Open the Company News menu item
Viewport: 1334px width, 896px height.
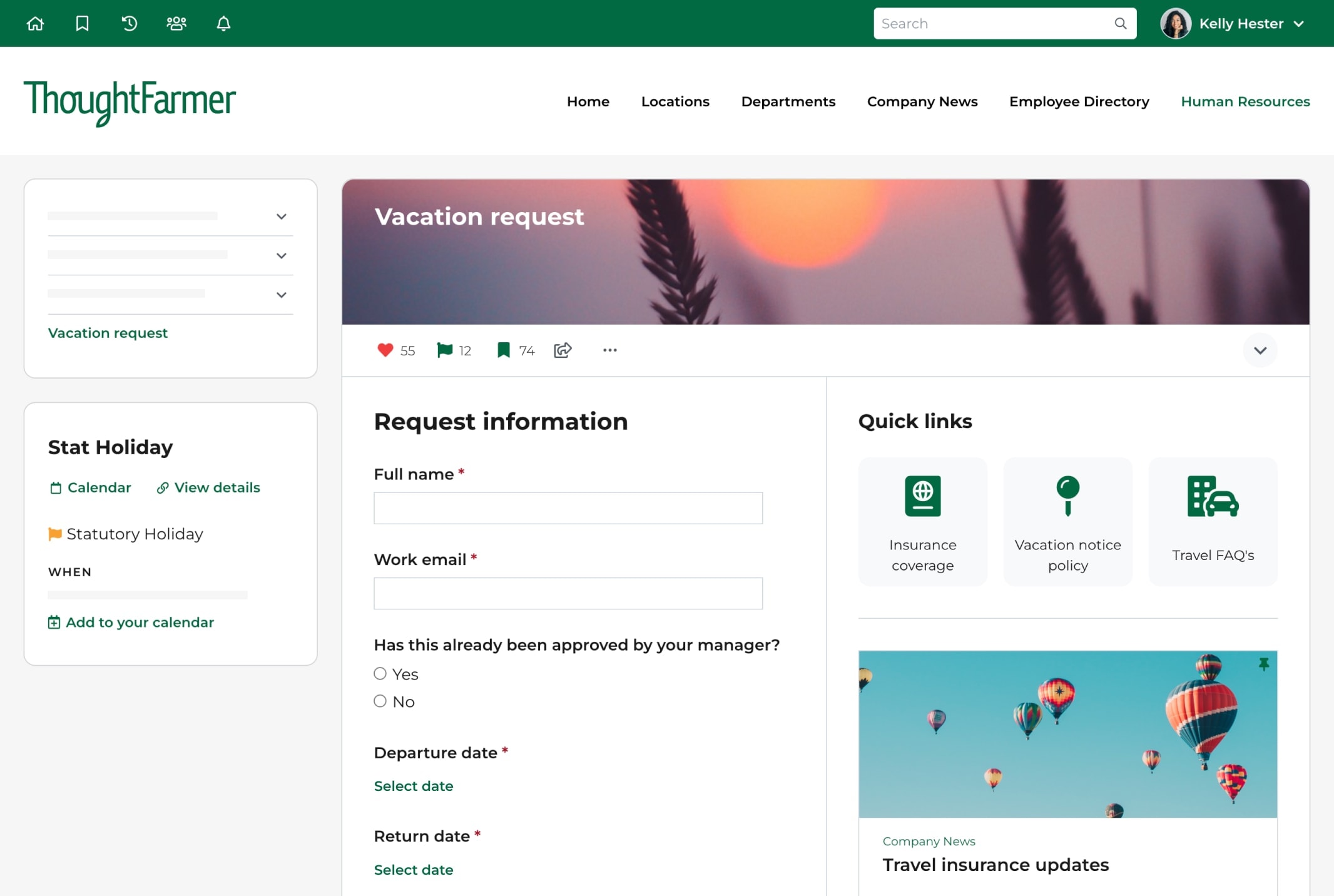(x=922, y=101)
